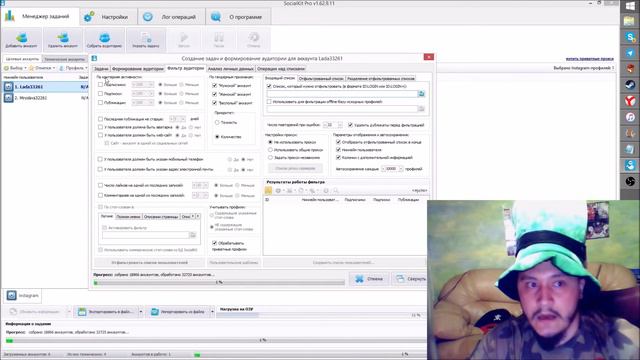This screenshot has height=360, width=640.
Task: Open the Operations log tab
Action: coord(171,17)
